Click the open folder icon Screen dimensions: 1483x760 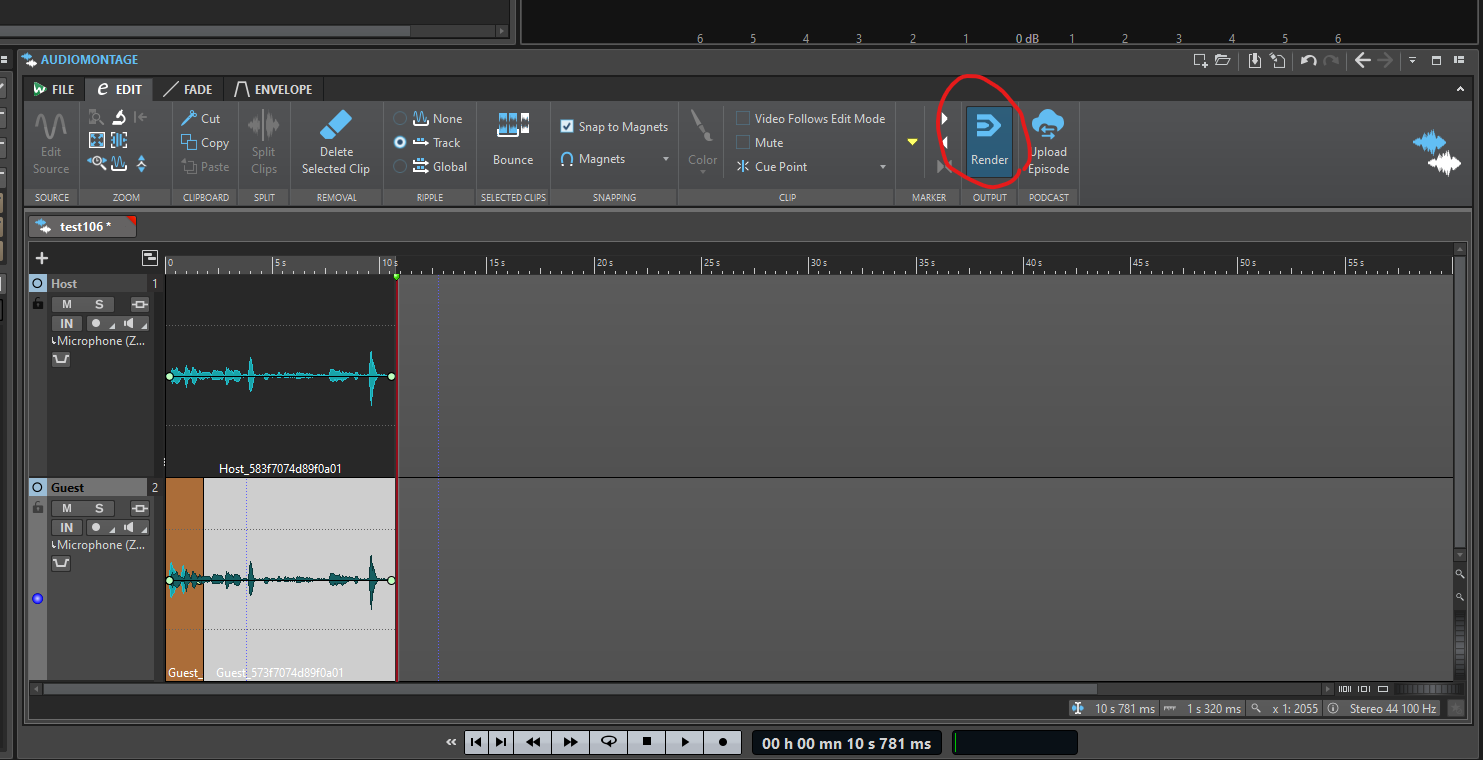[x=1222, y=60]
